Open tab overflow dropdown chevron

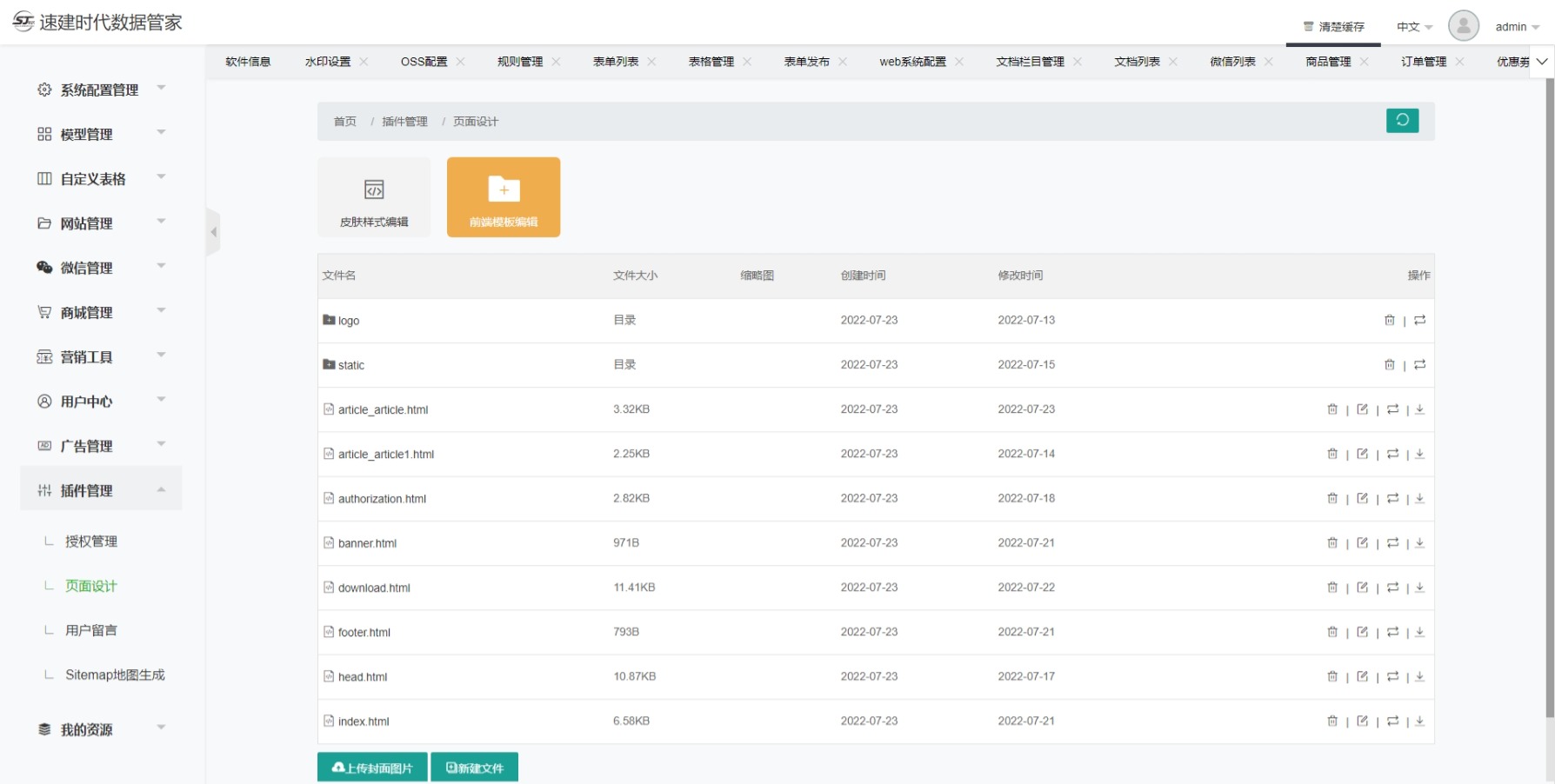click(x=1542, y=62)
